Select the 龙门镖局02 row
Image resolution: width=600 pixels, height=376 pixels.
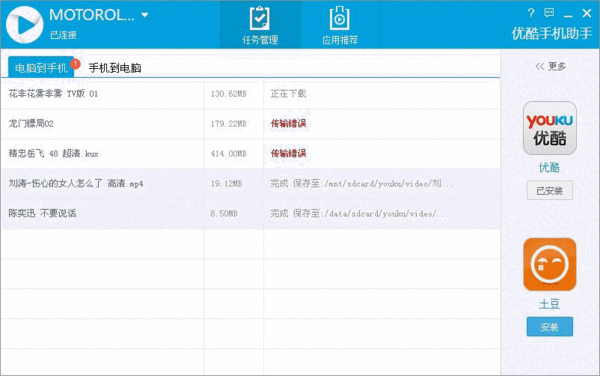[251, 124]
